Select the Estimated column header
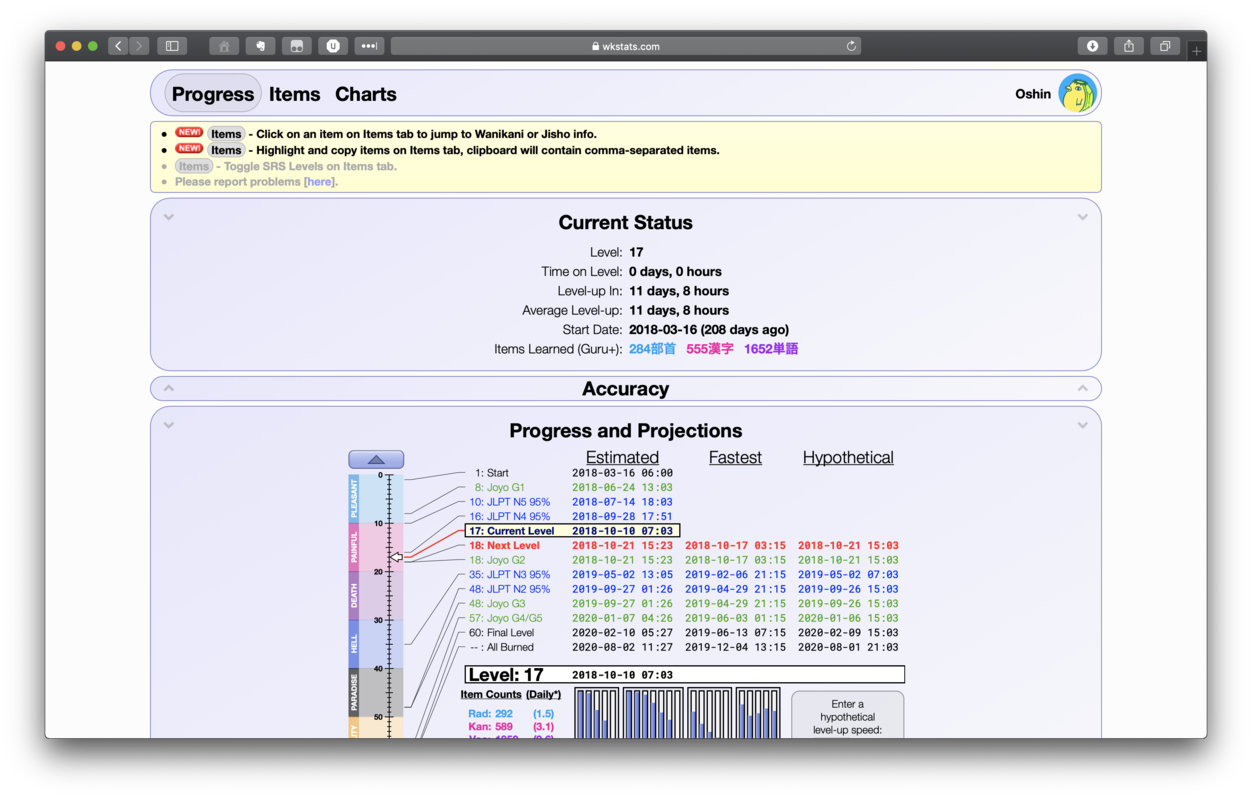Viewport: 1252px width, 798px height. point(622,457)
